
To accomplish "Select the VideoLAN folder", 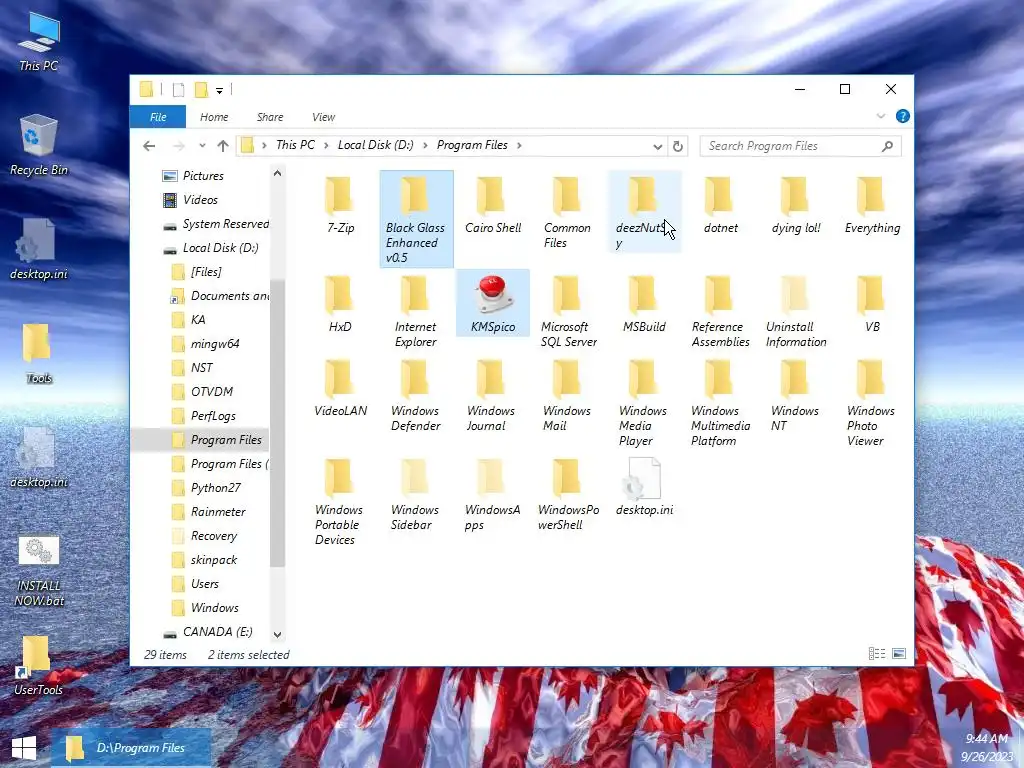I will (x=340, y=388).
